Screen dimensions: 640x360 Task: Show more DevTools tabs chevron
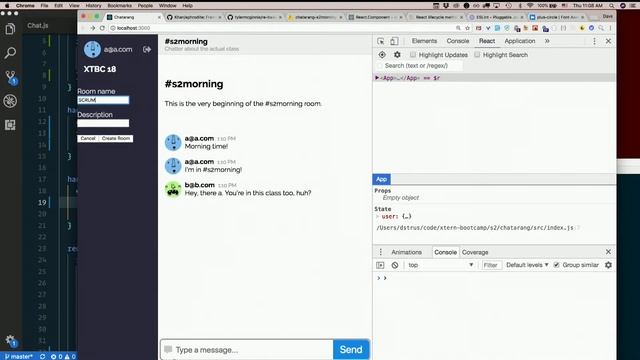(x=547, y=41)
